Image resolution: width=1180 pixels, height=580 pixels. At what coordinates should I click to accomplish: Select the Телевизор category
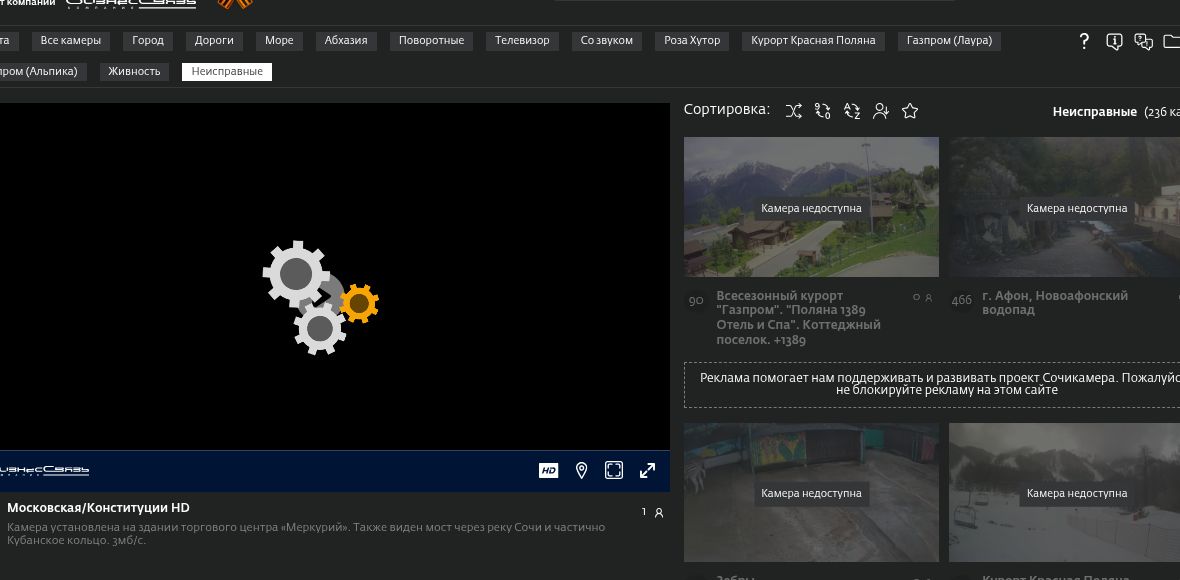[522, 41]
